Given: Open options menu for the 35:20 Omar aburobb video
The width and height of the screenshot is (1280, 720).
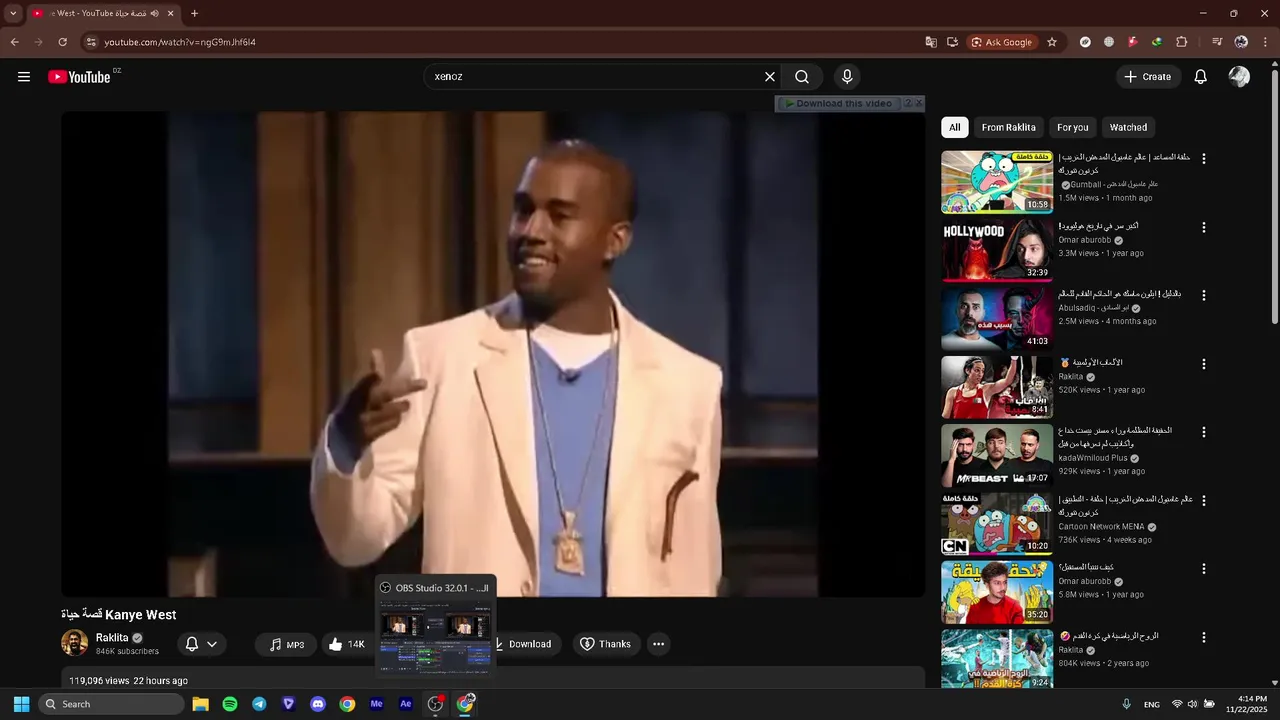Looking at the screenshot, I should [x=1204, y=569].
